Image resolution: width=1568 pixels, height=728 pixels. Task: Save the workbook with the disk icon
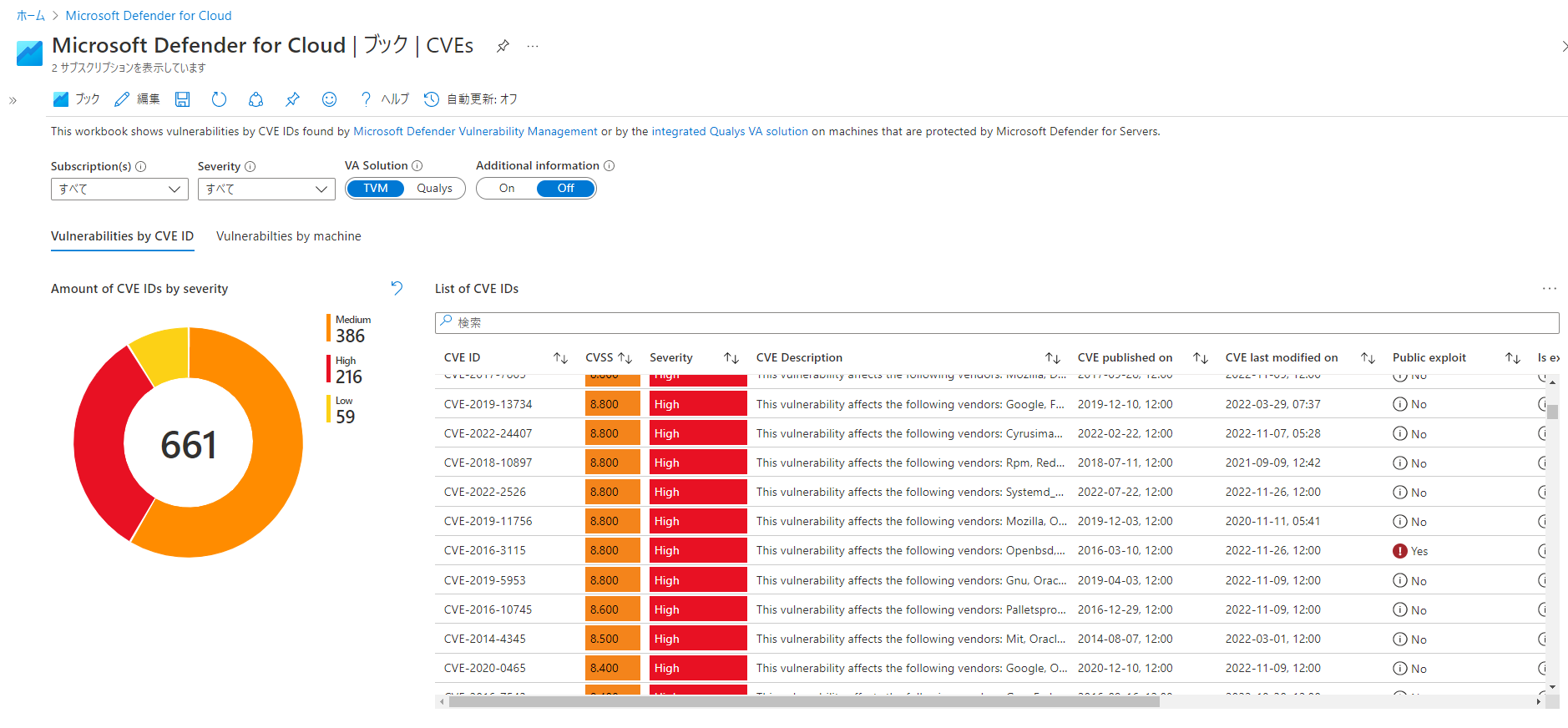[182, 99]
